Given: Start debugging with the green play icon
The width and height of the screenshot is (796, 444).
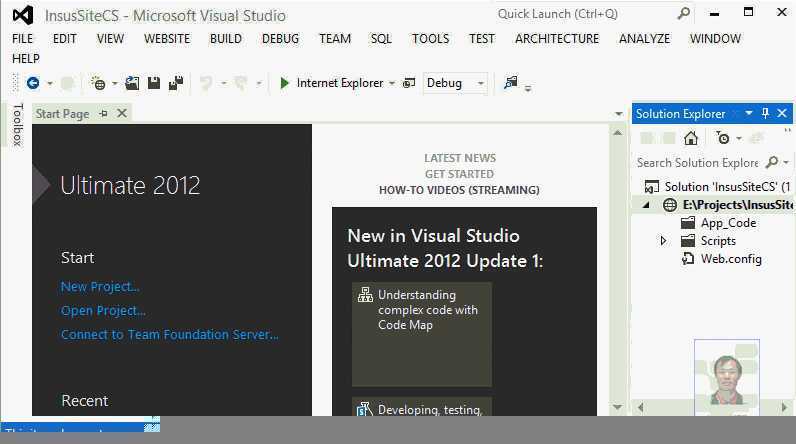Looking at the screenshot, I should point(285,84).
